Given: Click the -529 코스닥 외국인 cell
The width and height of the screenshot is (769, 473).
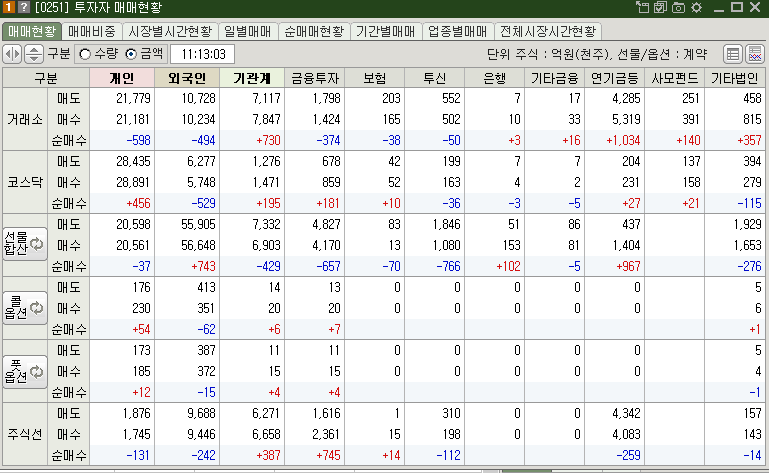Looking at the screenshot, I should 187,203.
